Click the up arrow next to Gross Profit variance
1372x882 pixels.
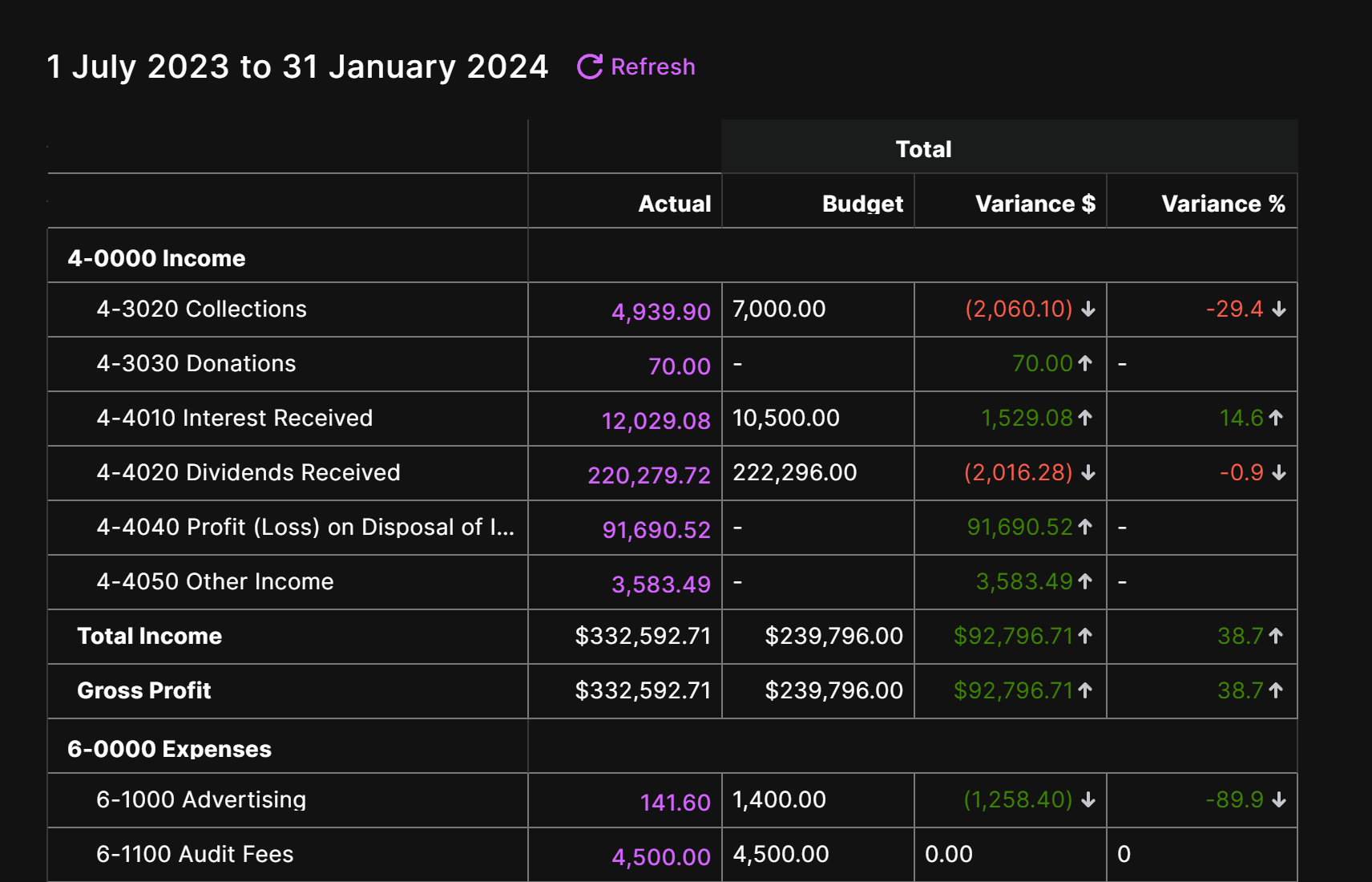1084,690
